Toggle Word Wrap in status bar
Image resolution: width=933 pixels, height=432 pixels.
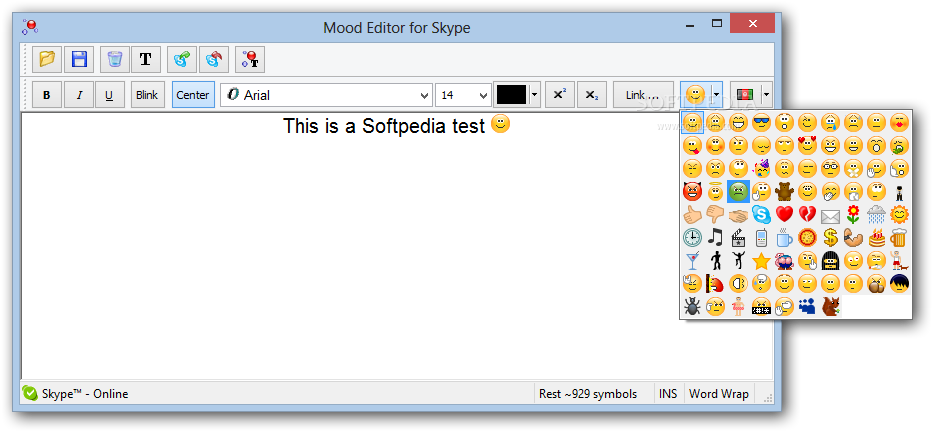pos(719,393)
